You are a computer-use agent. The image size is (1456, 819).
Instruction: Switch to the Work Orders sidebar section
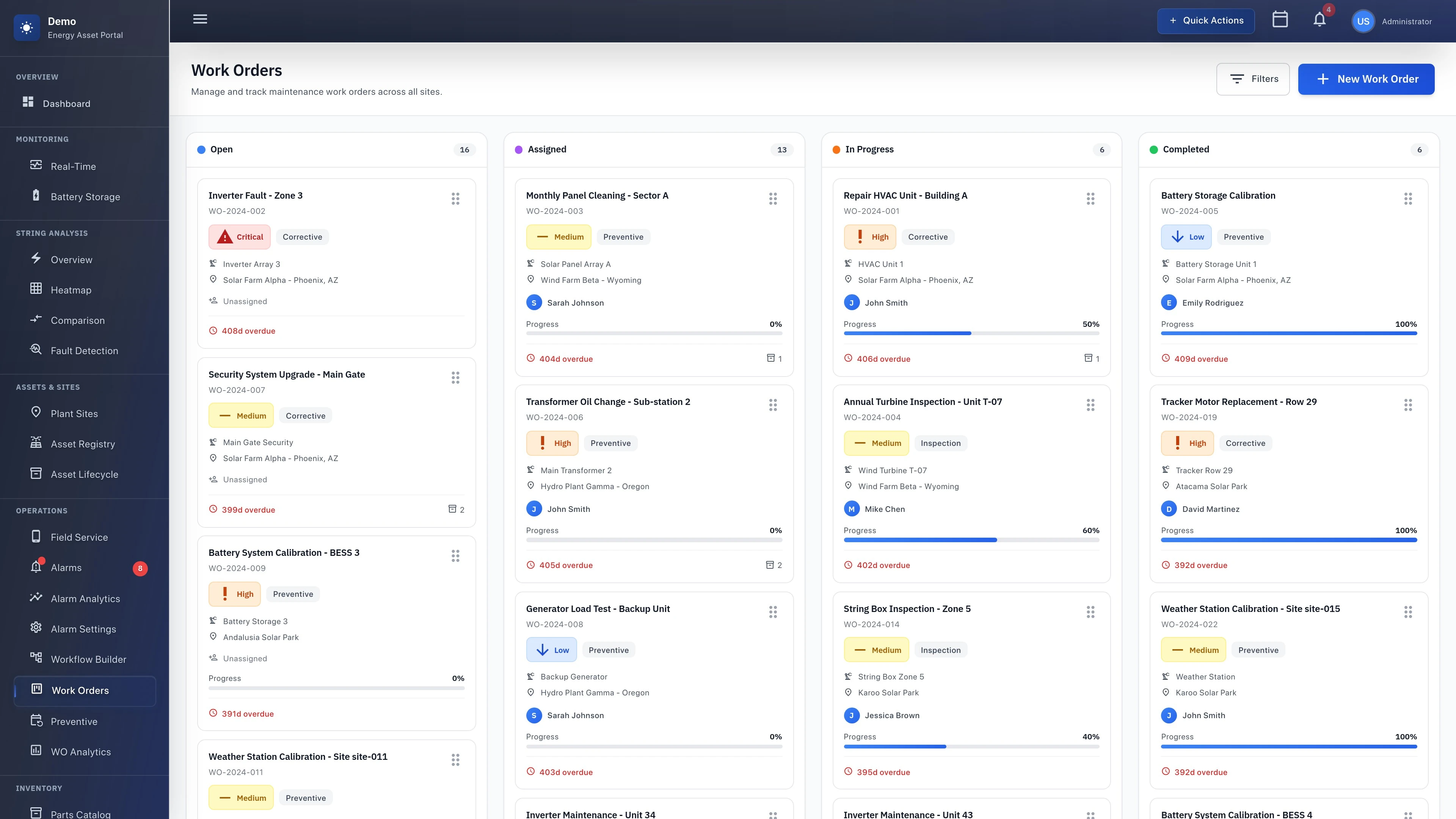click(80, 690)
